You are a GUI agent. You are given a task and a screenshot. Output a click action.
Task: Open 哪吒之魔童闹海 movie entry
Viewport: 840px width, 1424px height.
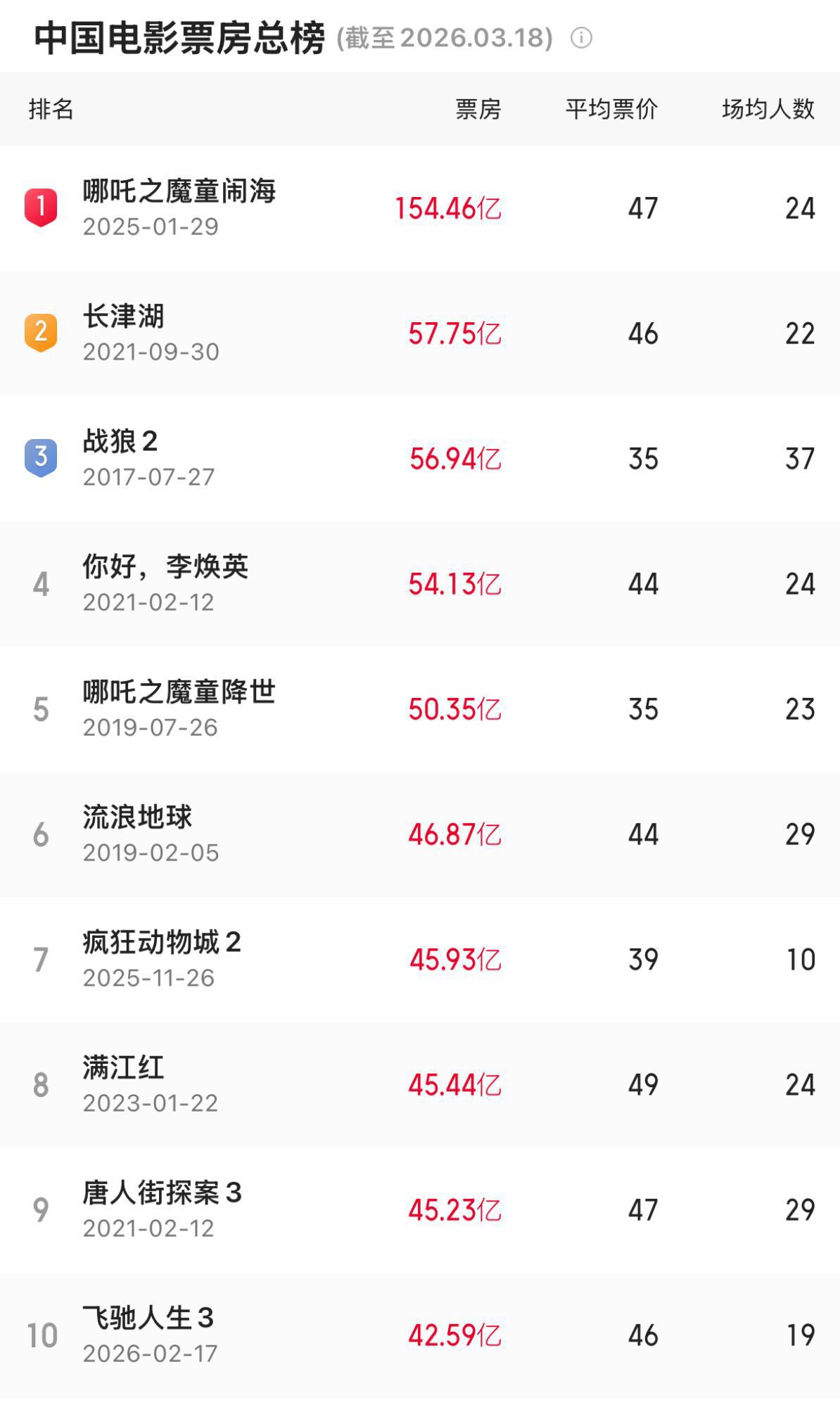coord(179,191)
